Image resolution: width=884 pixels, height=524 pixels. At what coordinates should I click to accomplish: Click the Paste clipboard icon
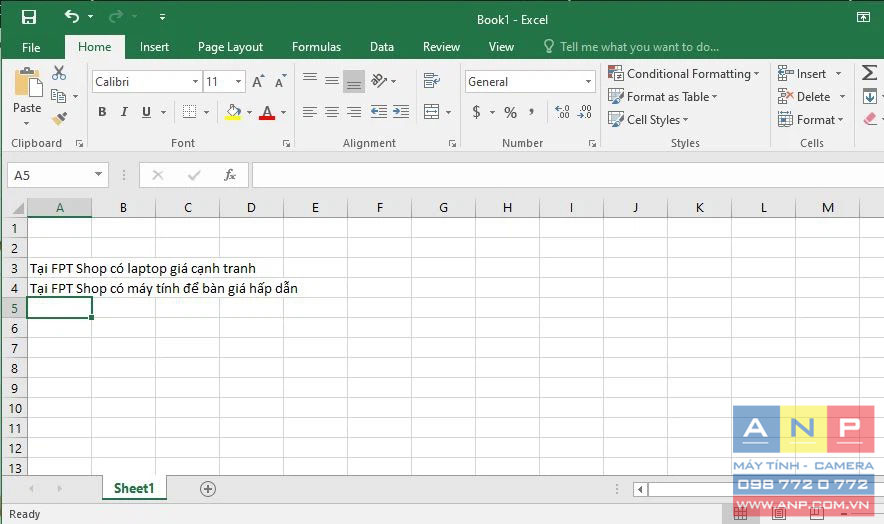[x=28, y=82]
